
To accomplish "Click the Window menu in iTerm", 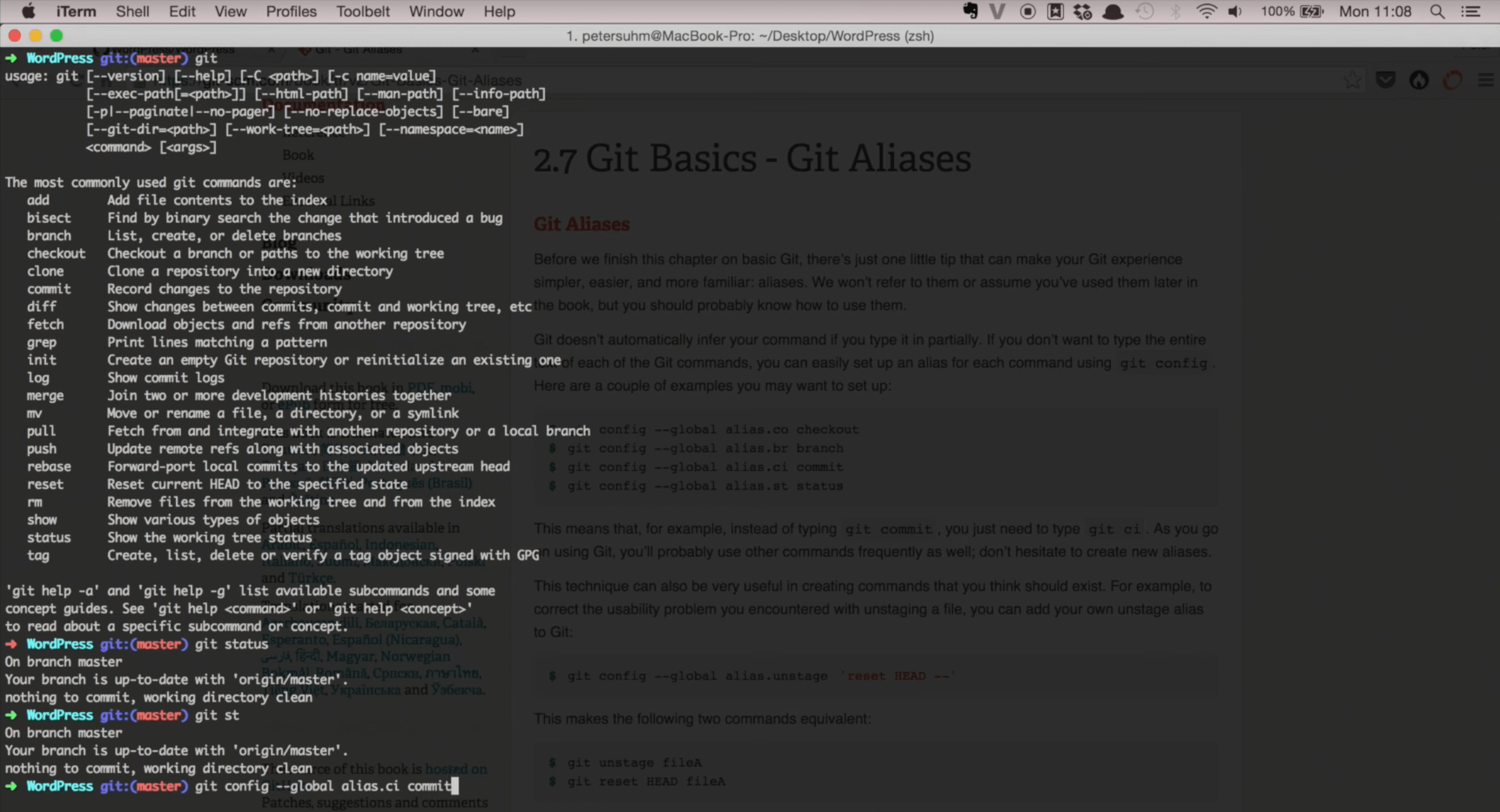I will point(437,11).
